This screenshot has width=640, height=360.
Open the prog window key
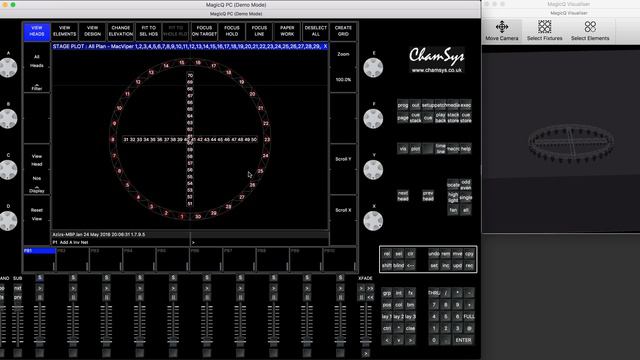tap(402, 105)
